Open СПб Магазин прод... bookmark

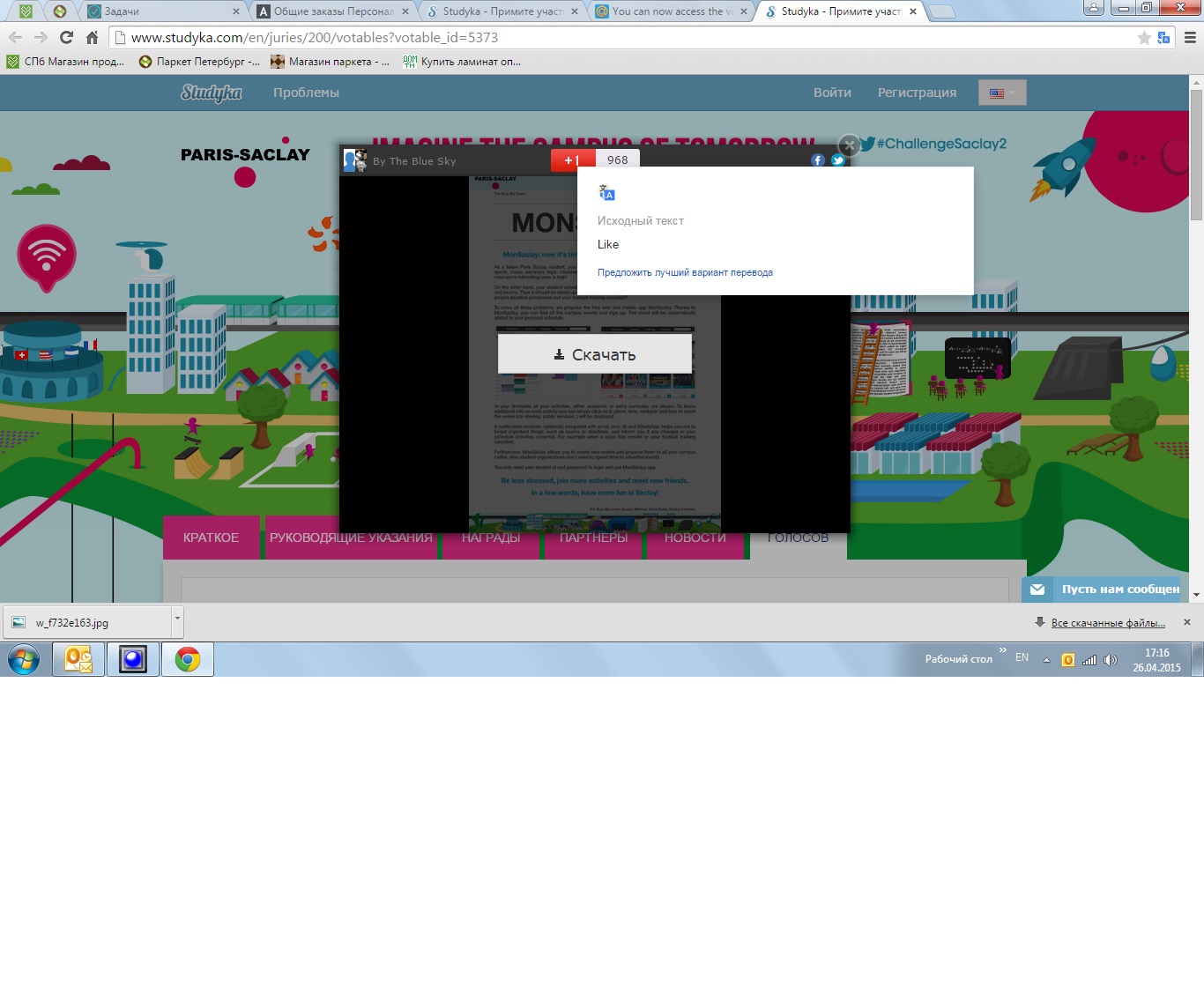pos(65,62)
